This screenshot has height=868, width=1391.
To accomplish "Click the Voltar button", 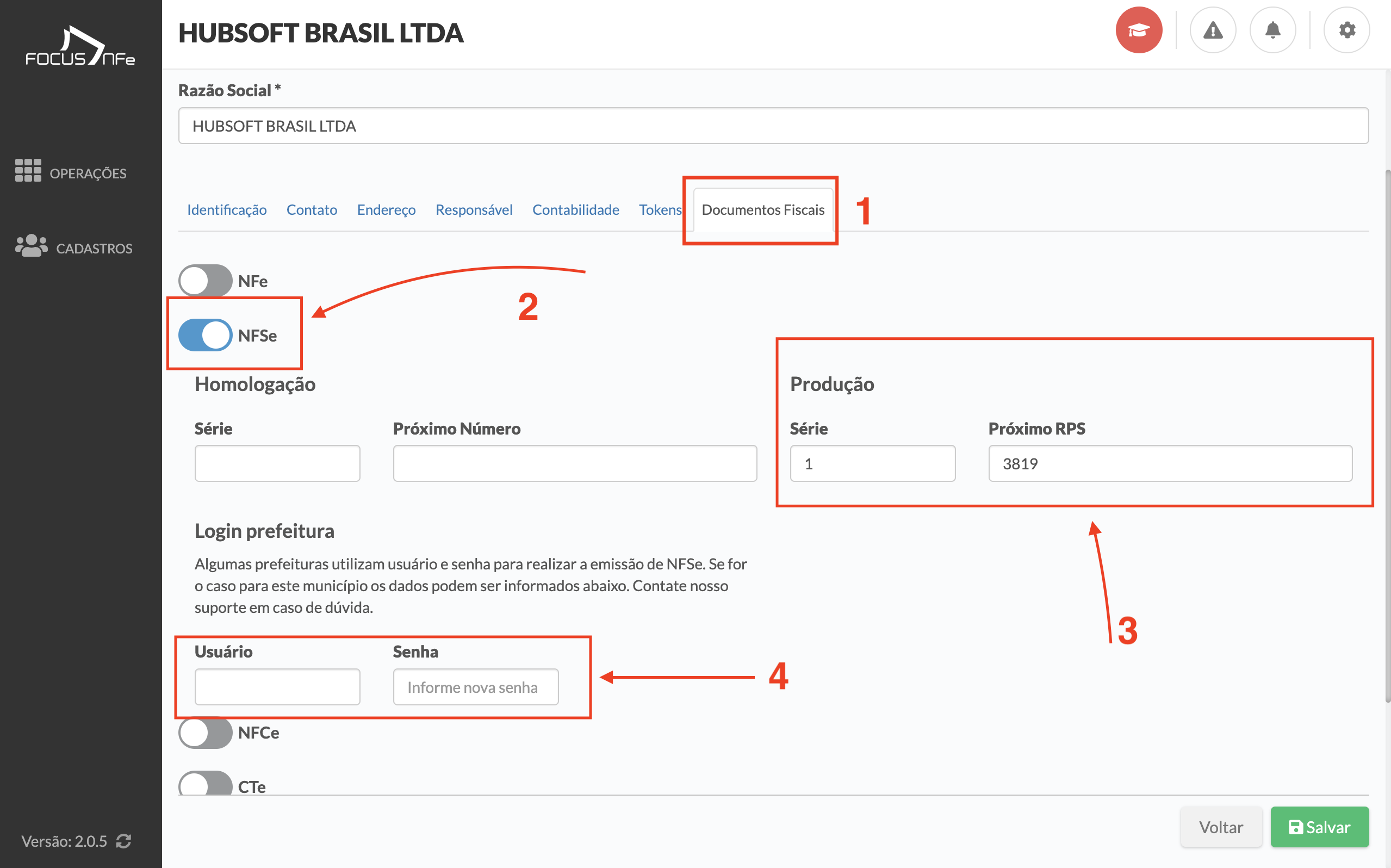I will 1221,827.
